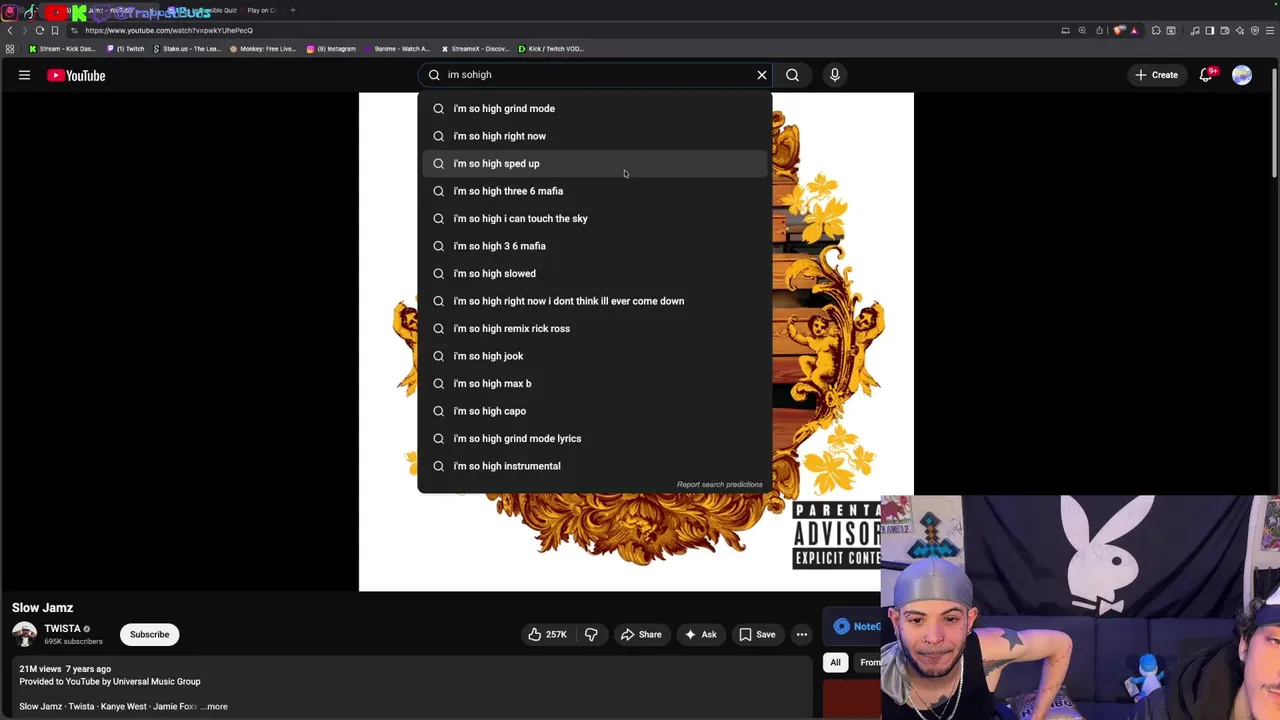Go back with the browser back arrow
This screenshot has height=720, width=1280.
(x=10, y=30)
